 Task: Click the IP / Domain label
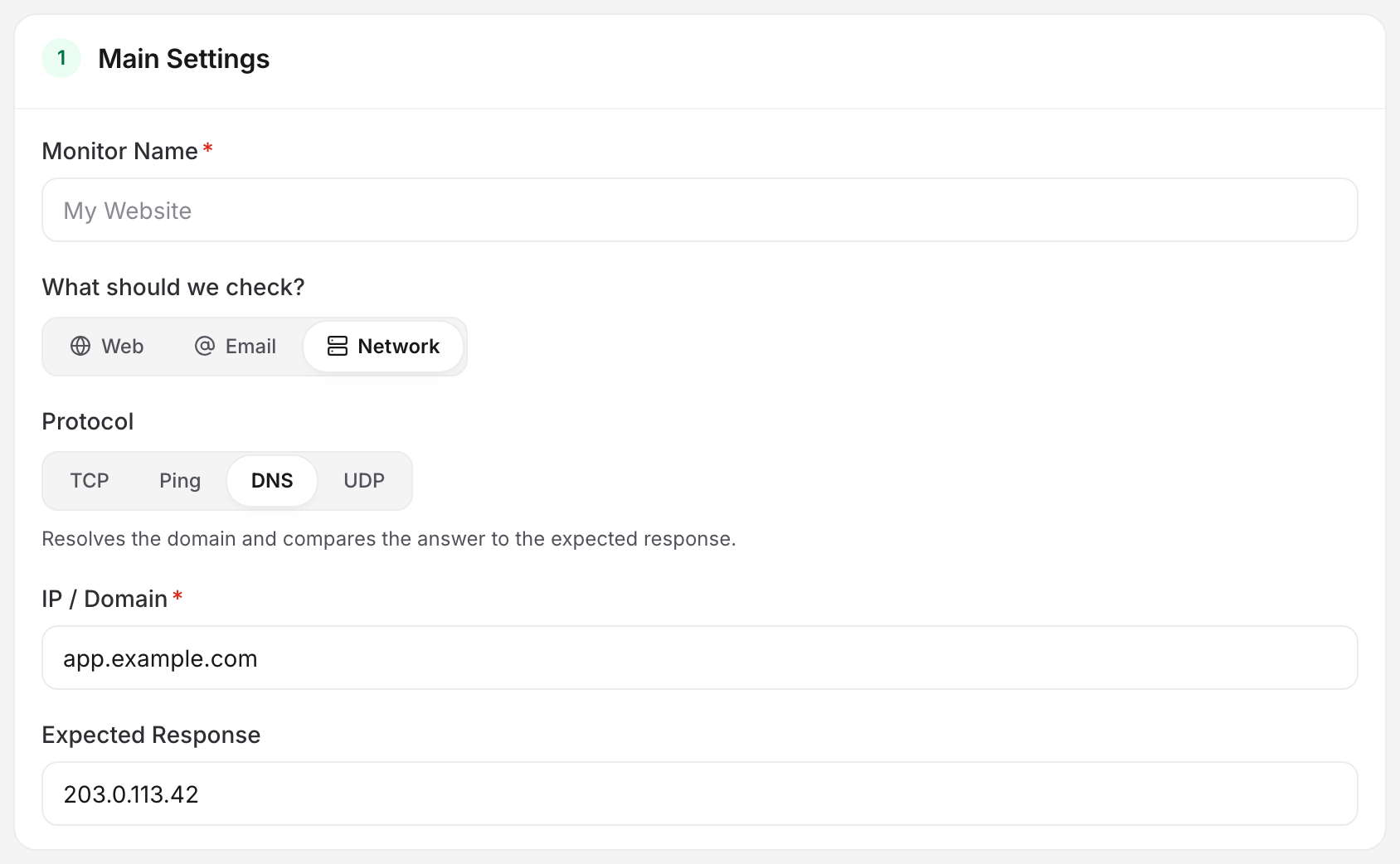105,599
